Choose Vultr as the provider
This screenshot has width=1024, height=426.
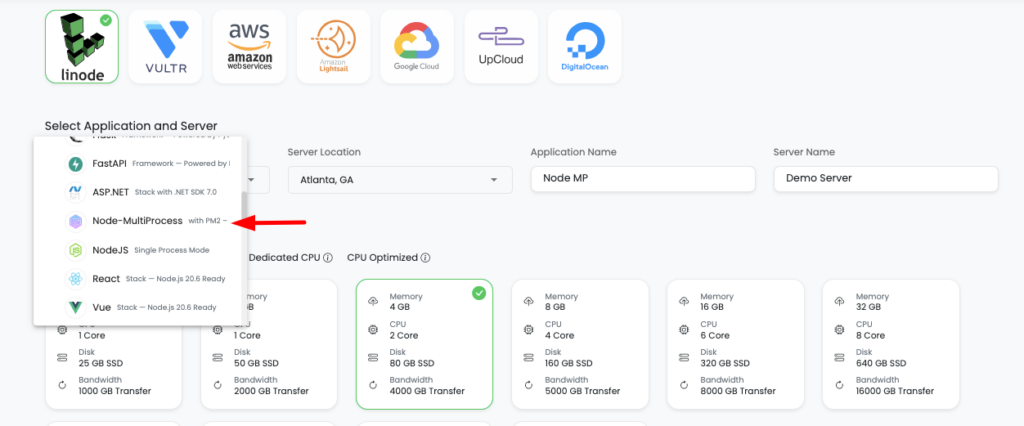coord(165,47)
